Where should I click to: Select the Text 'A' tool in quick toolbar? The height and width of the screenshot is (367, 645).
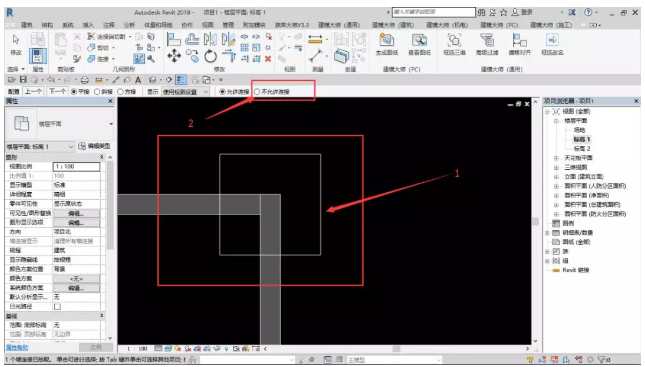[138, 80]
